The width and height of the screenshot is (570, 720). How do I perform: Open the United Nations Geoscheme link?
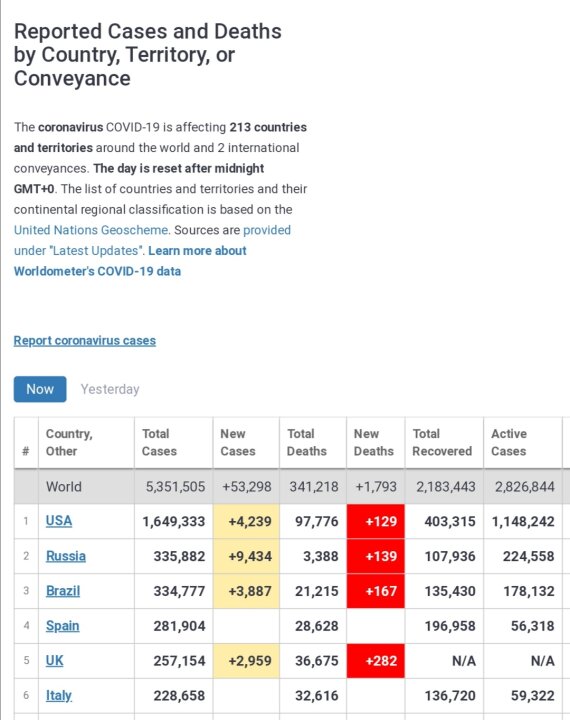click(91, 230)
